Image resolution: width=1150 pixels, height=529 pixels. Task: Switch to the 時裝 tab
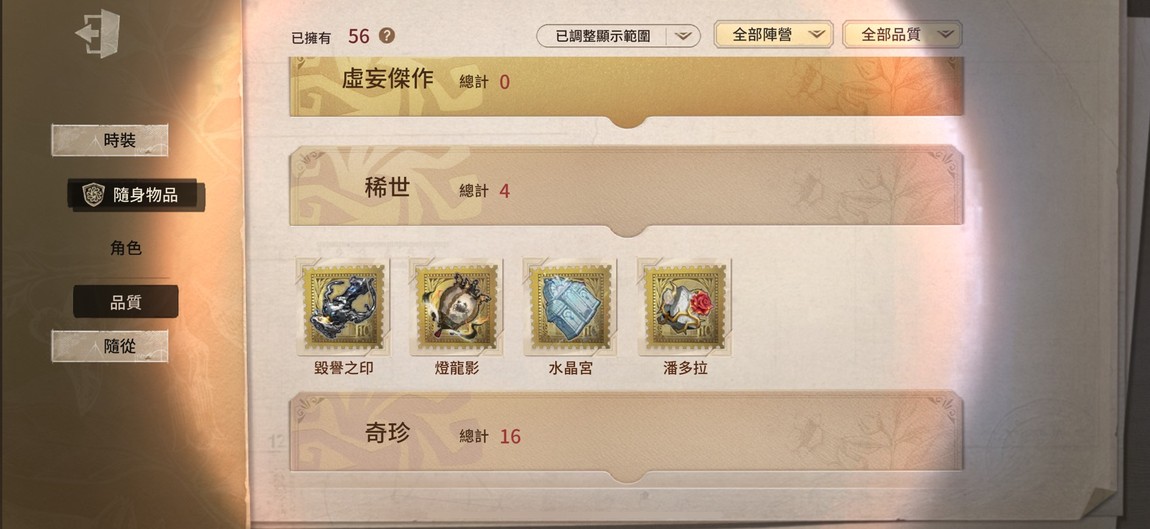pos(110,140)
